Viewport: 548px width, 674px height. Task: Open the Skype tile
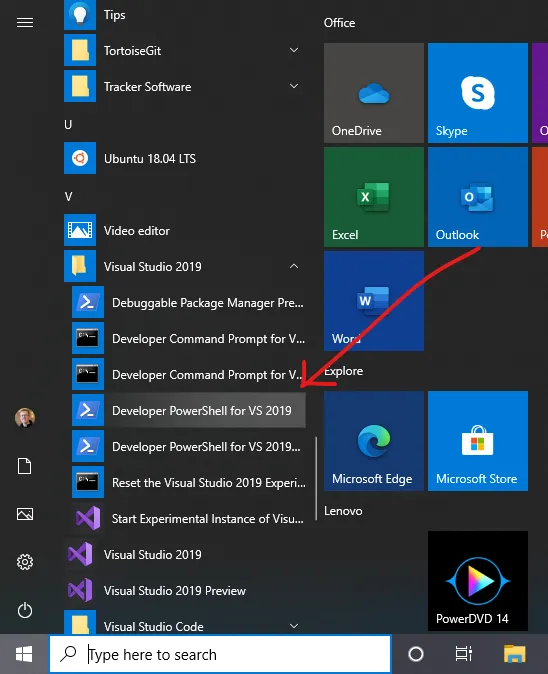pyautogui.click(x=478, y=93)
